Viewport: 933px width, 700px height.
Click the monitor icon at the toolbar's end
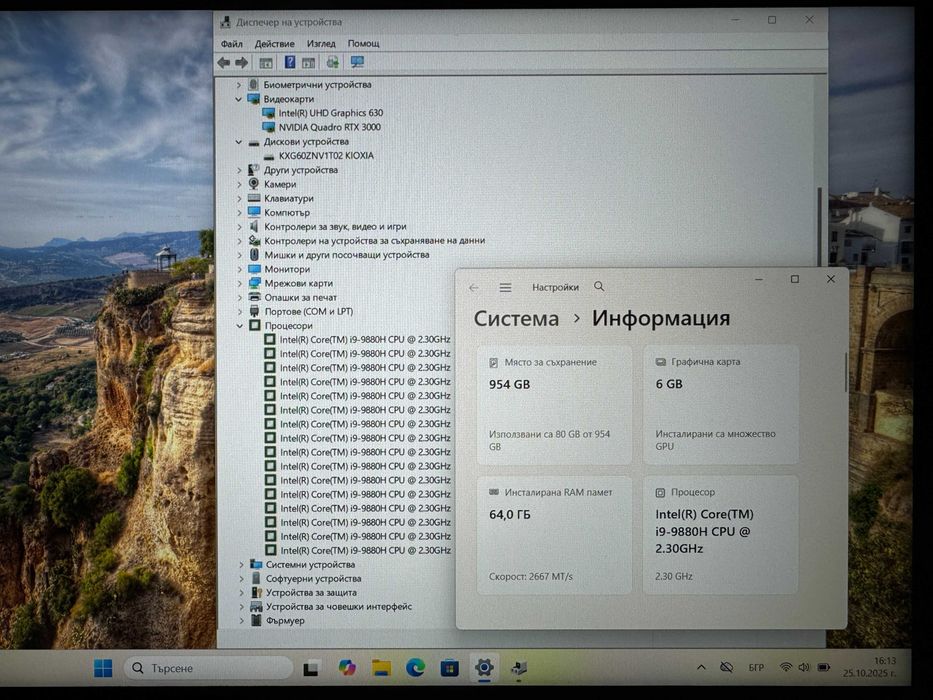tap(357, 62)
